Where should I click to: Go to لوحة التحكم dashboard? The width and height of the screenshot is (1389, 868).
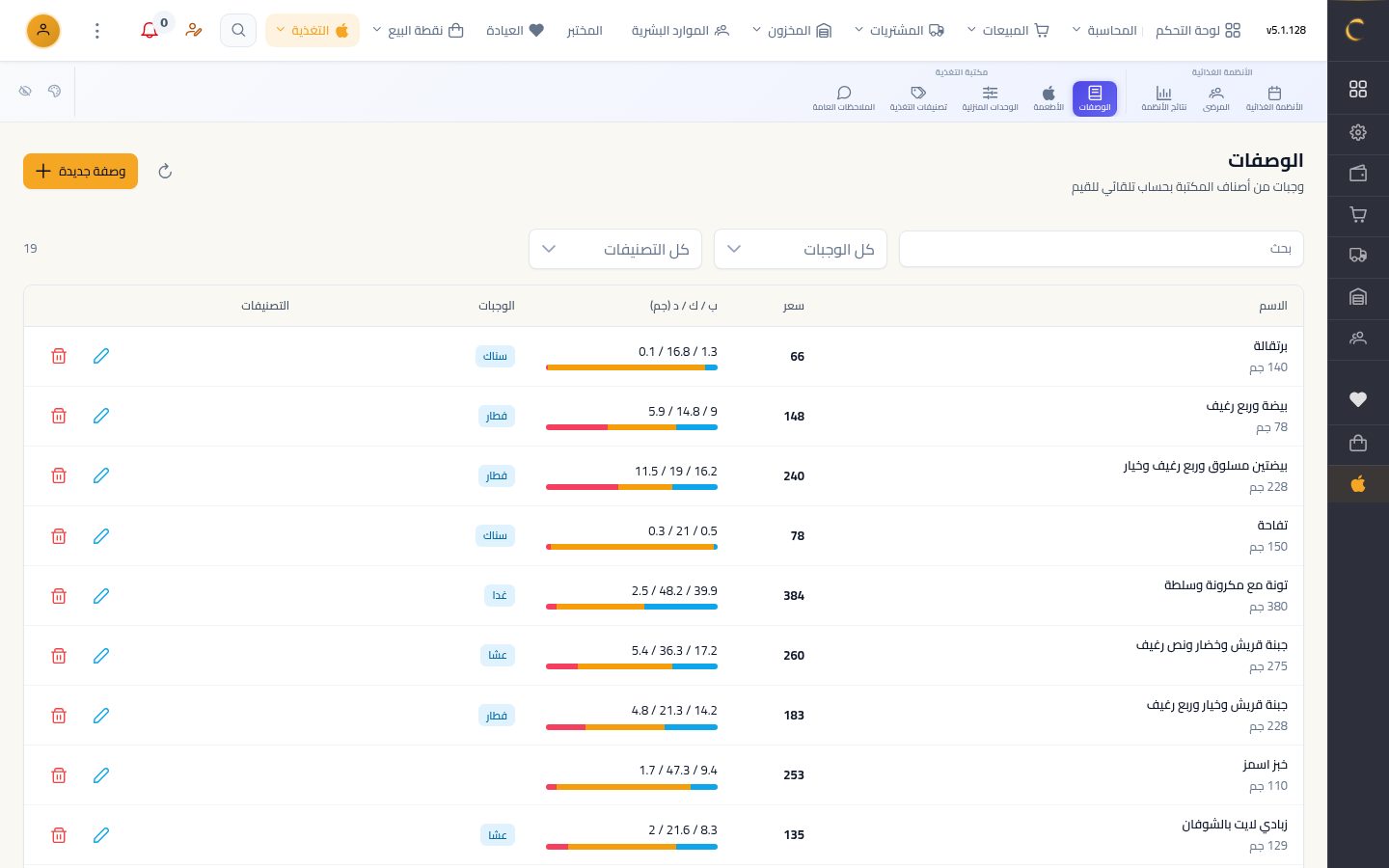coord(1199,30)
